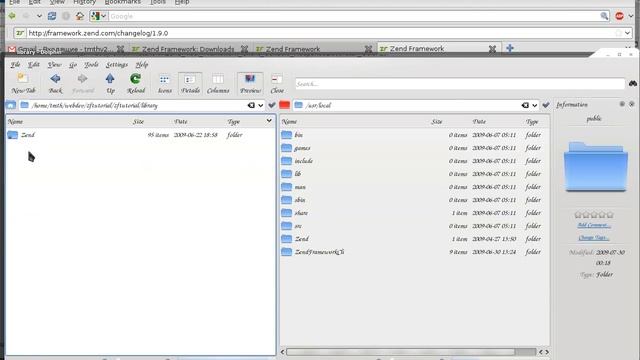Switch to Details view mode
640x360 pixels.
point(190,84)
